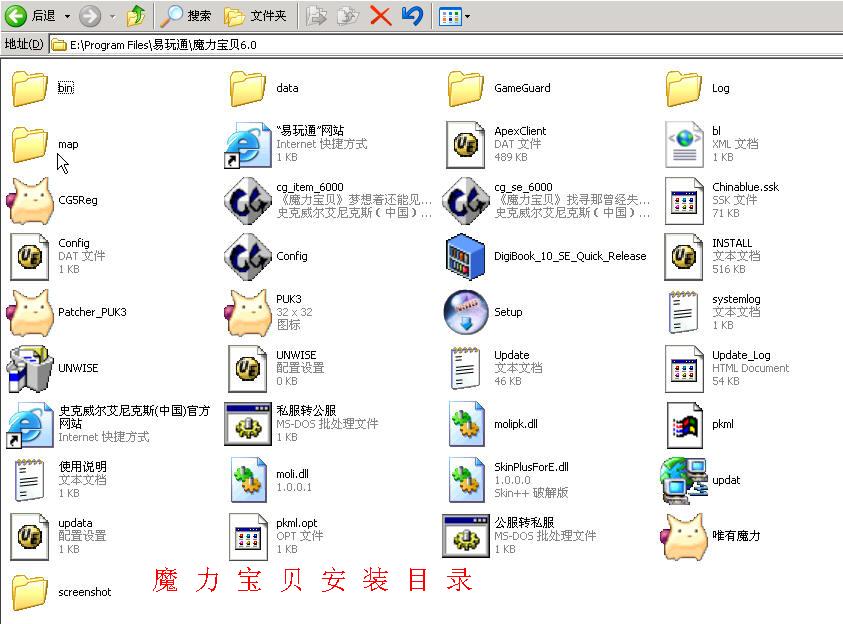The width and height of the screenshot is (843, 624).
Task: Select the data folder
Action: (x=263, y=88)
